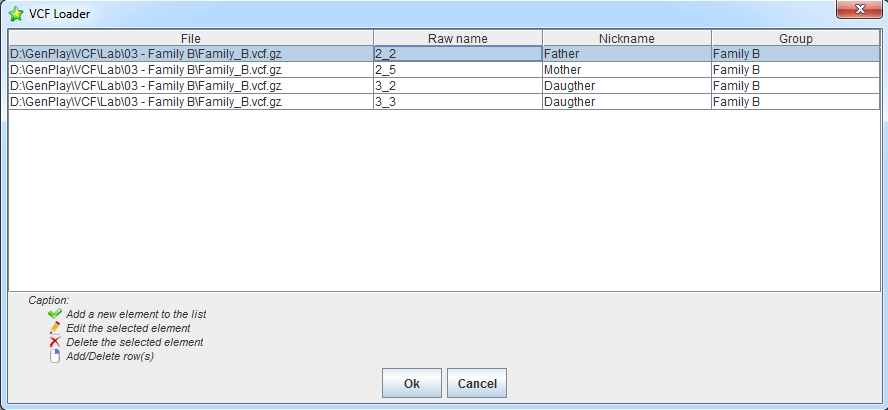
Task: Select the file path cell in the last row
Action: pyautogui.click(x=190, y=102)
